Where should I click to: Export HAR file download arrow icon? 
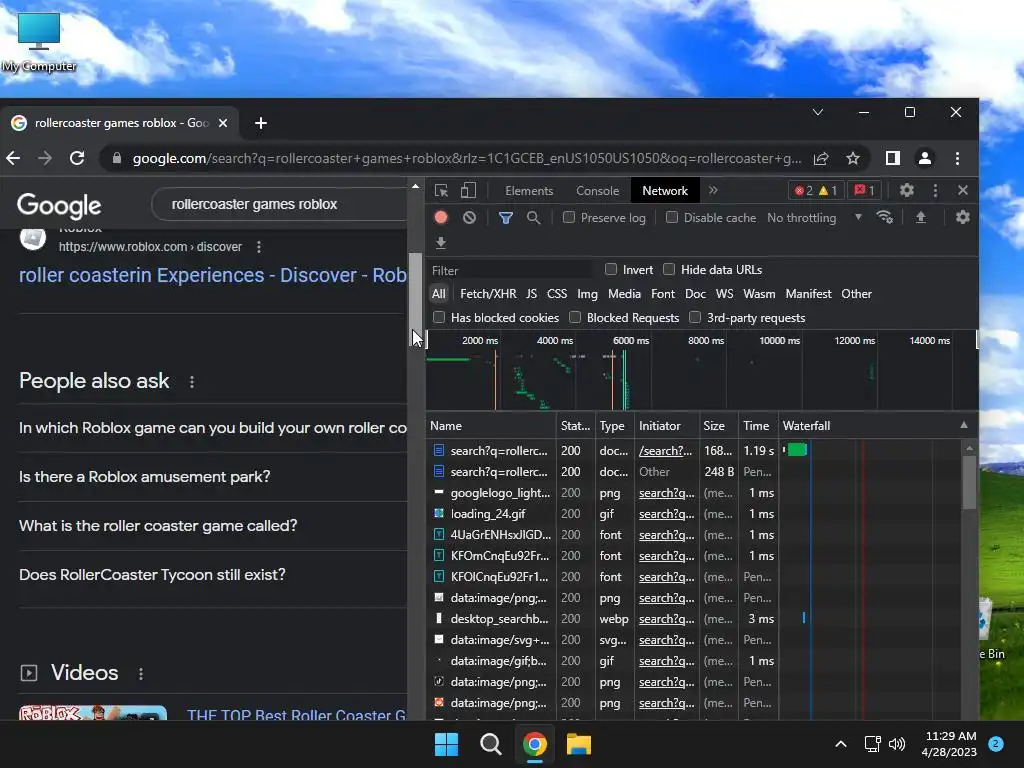(441, 243)
